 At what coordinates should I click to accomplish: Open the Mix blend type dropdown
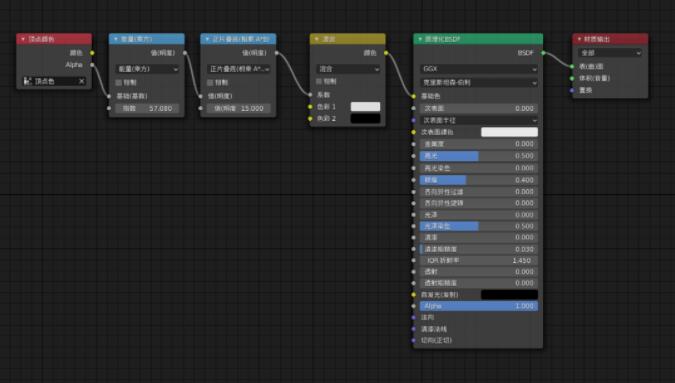[x=348, y=69]
